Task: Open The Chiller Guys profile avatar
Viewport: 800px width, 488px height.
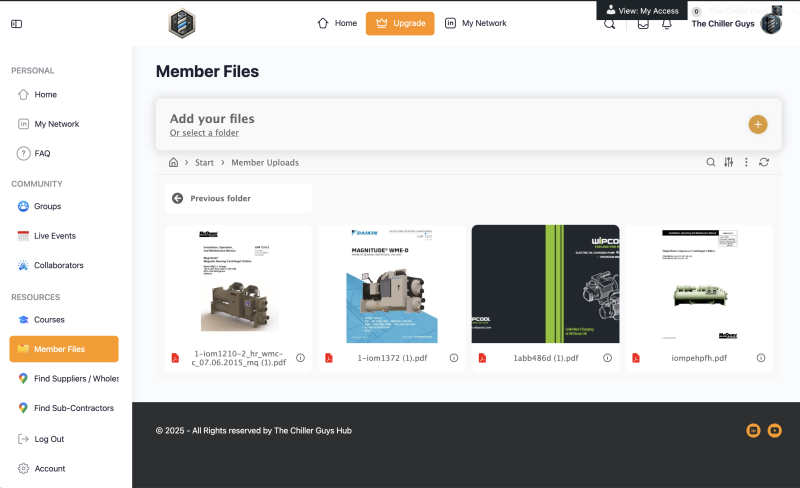Action: click(x=771, y=23)
